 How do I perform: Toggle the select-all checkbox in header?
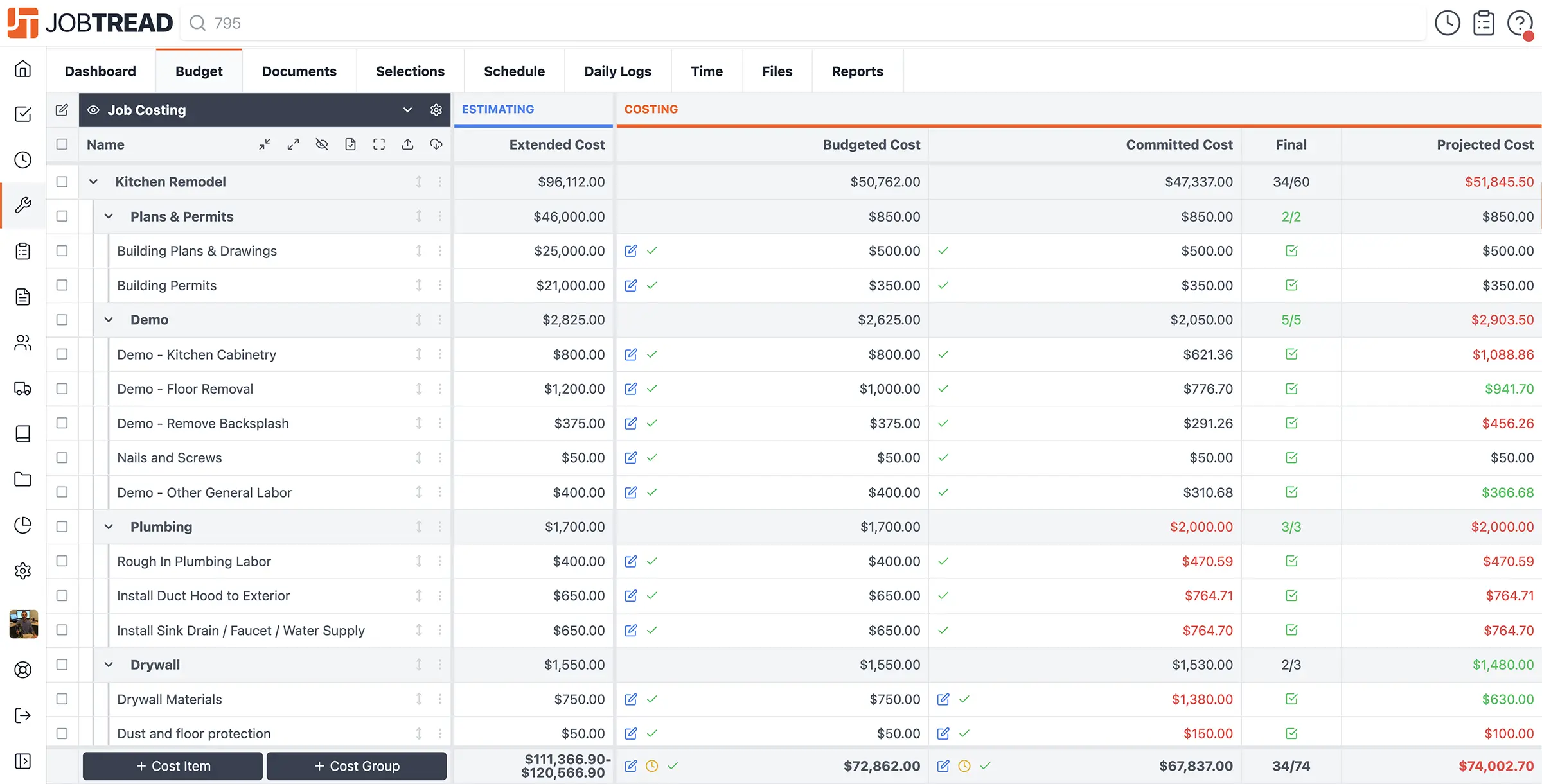pos(62,144)
